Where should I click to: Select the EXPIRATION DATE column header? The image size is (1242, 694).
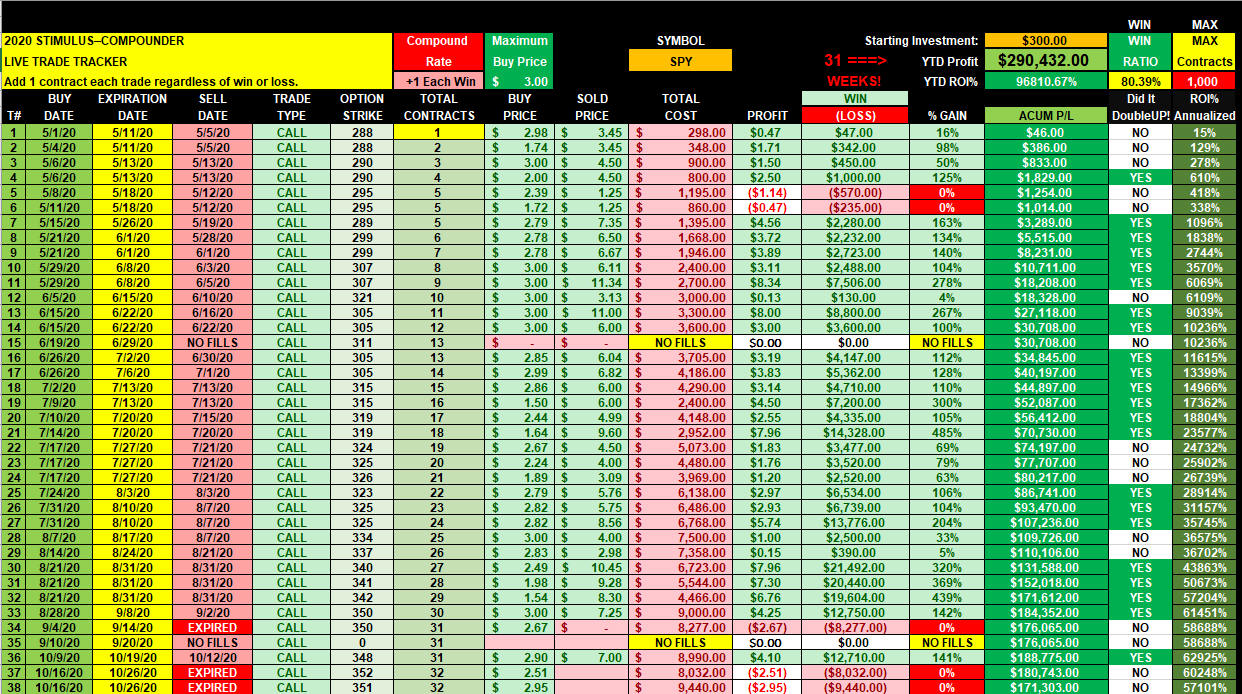pyautogui.click(x=132, y=107)
